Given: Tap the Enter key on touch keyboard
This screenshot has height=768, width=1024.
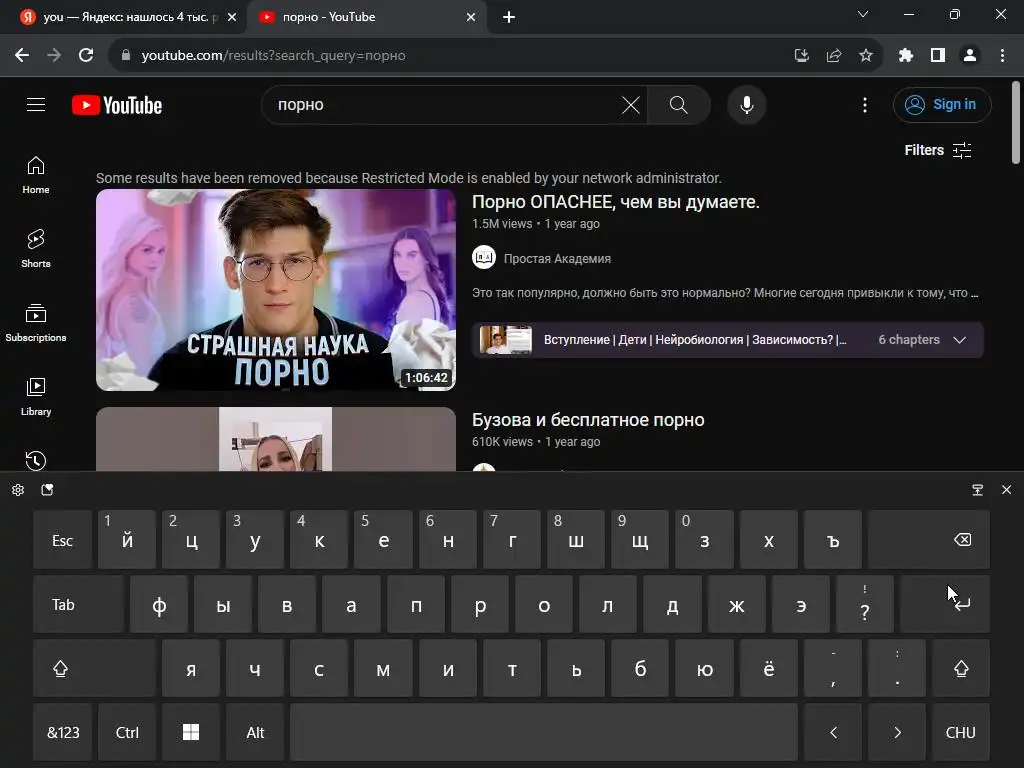Looking at the screenshot, I should click(x=945, y=604).
